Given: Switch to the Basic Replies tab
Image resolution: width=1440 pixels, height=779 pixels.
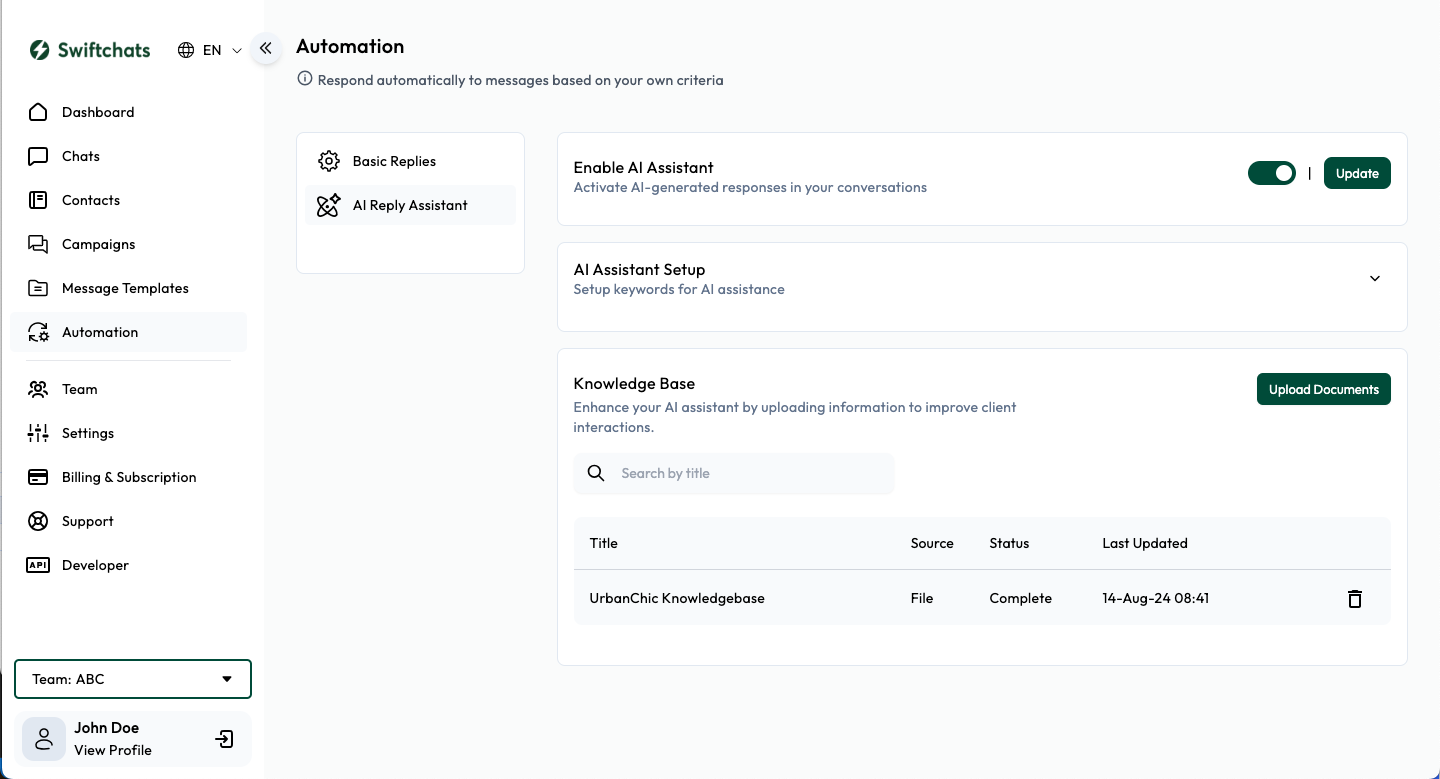Looking at the screenshot, I should pos(394,161).
